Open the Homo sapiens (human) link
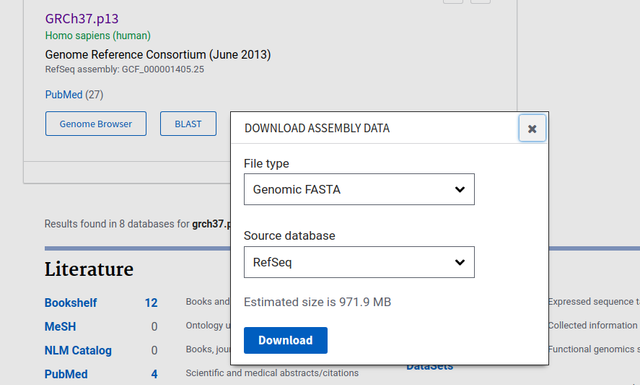 98,36
